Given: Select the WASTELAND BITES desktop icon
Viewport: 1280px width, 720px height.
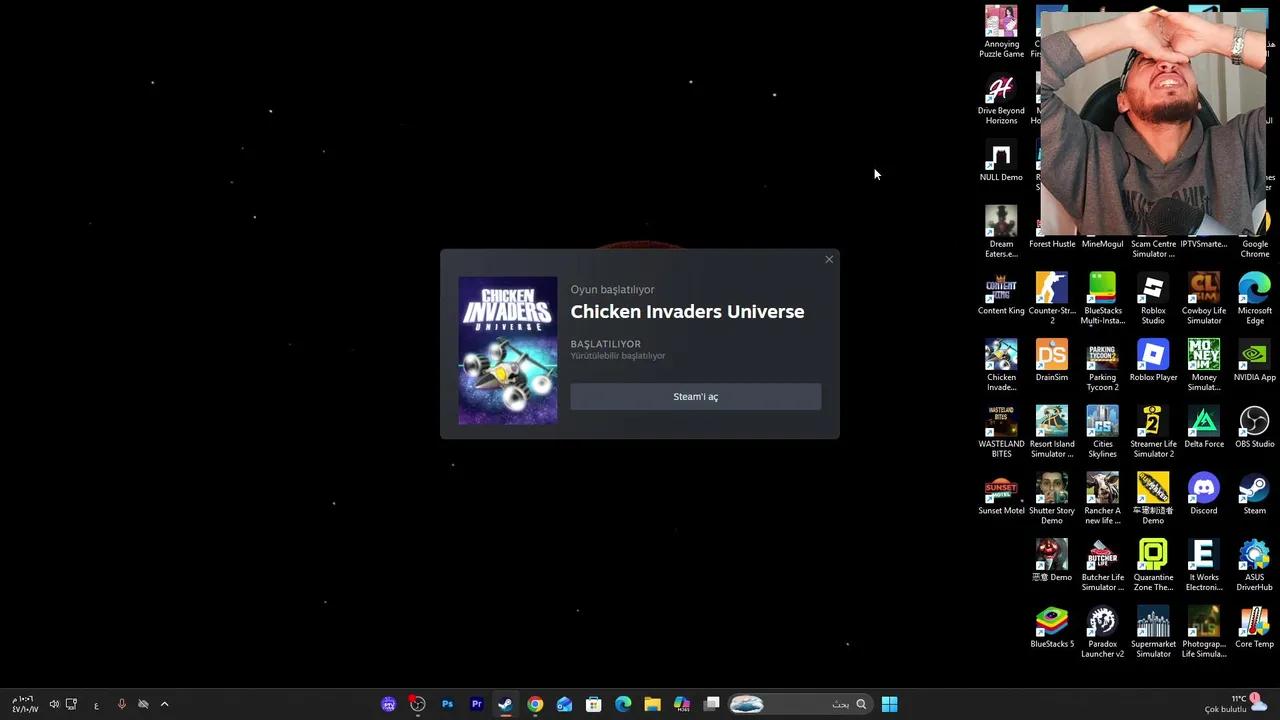Looking at the screenshot, I should click(x=1001, y=432).
